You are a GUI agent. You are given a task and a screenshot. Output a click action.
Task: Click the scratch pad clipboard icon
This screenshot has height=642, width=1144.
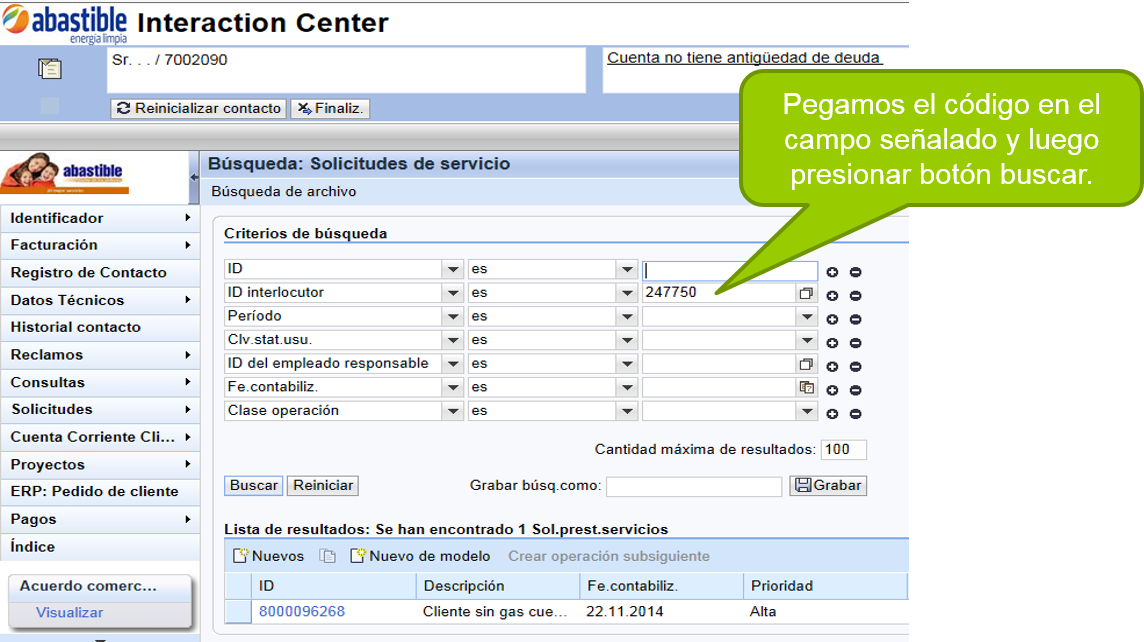(x=50, y=69)
